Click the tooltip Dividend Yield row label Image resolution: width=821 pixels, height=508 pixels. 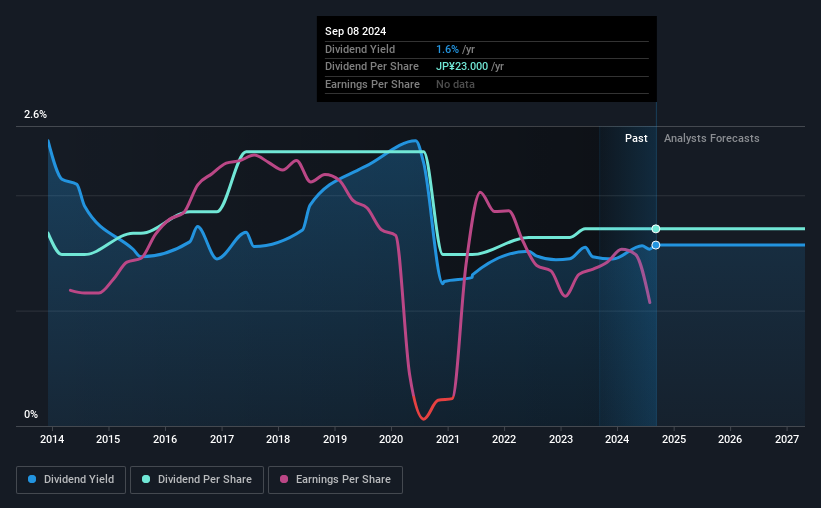point(360,49)
